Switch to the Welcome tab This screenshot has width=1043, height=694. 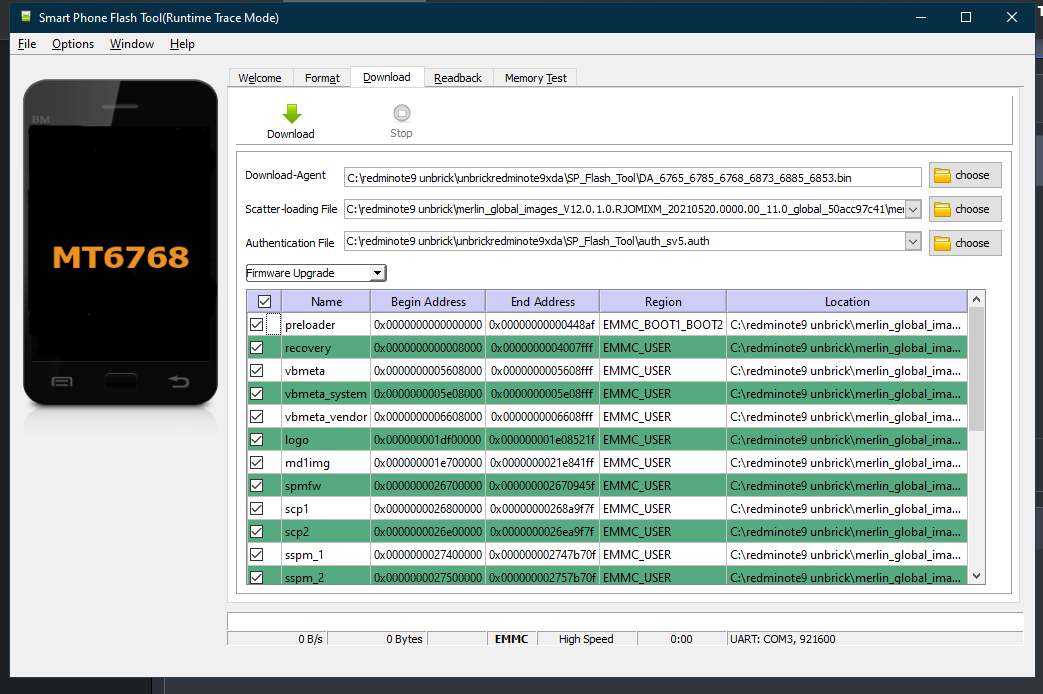(x=260, y=78)
